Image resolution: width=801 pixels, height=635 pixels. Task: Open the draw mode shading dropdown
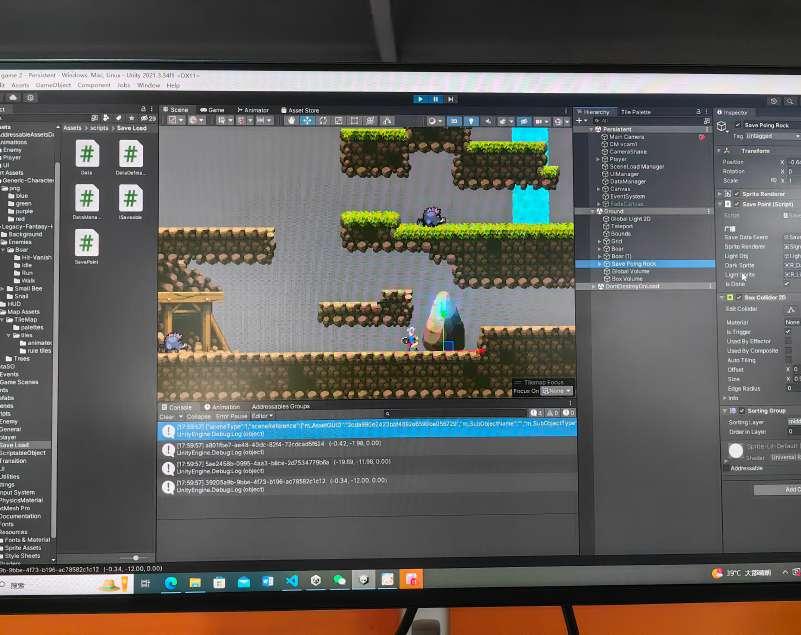point(435,121)
